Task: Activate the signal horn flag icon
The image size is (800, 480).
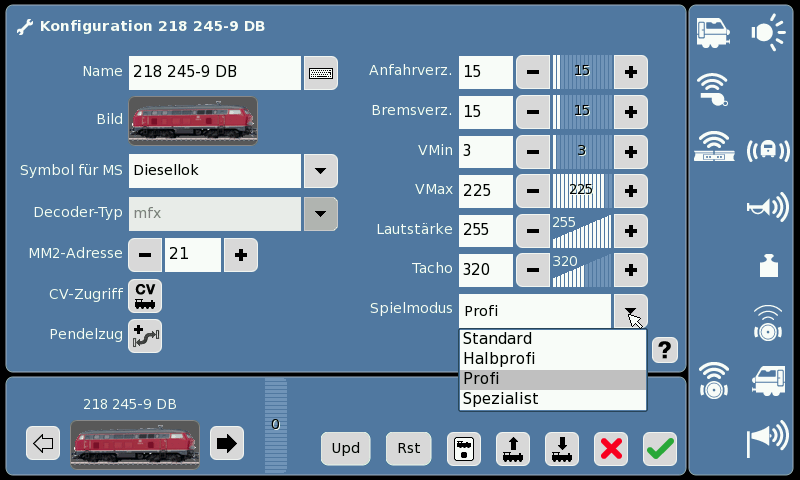Action: click(768, 439)
